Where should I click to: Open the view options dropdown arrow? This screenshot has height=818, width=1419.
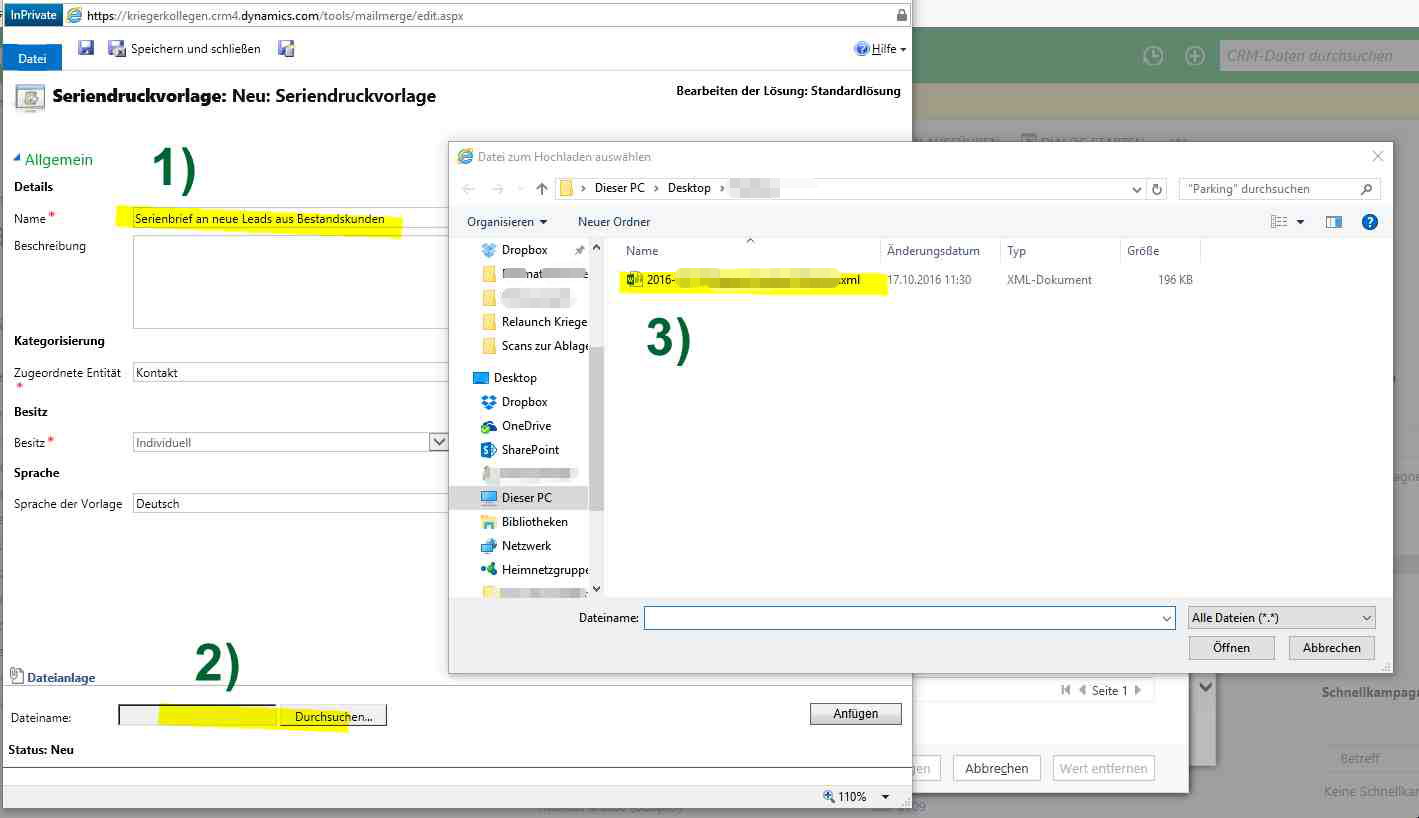(1300, 222)
